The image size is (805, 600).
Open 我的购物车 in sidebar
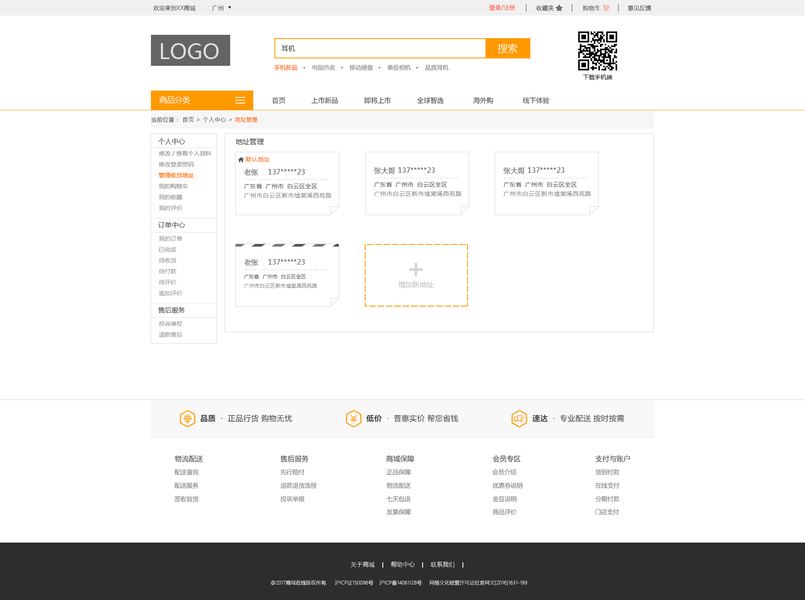173,186
